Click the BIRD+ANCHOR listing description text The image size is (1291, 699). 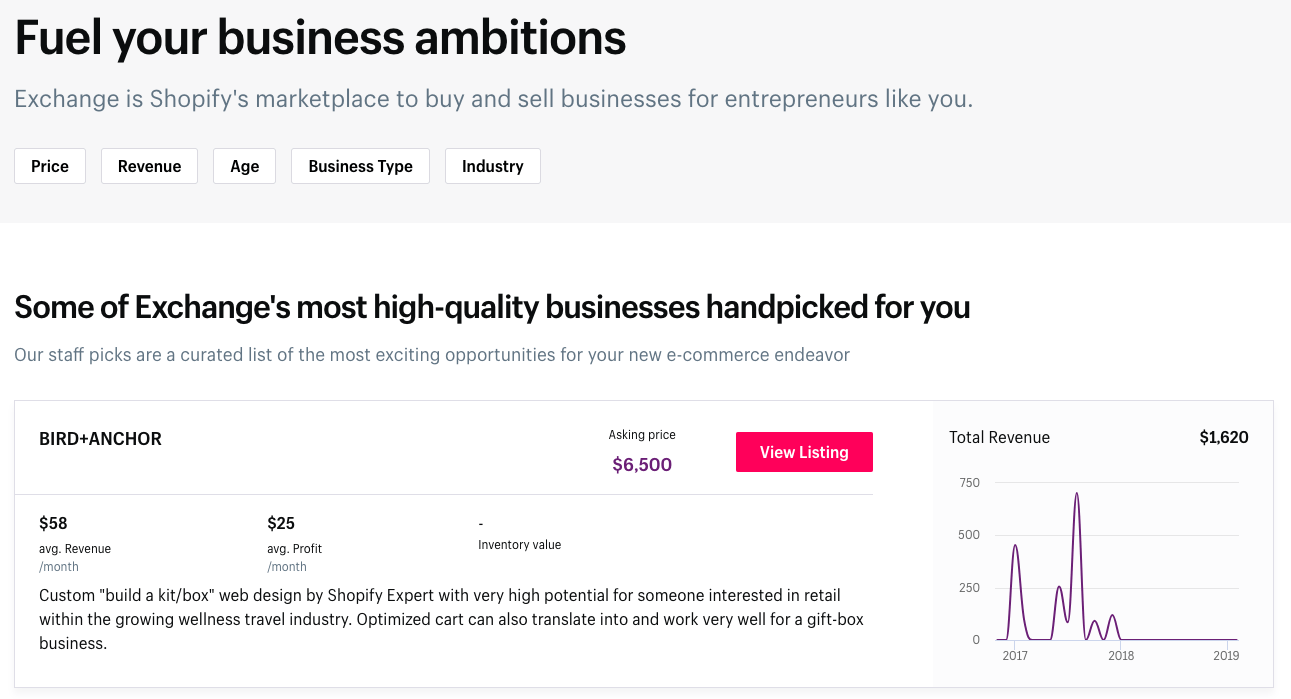pos(451,619)
